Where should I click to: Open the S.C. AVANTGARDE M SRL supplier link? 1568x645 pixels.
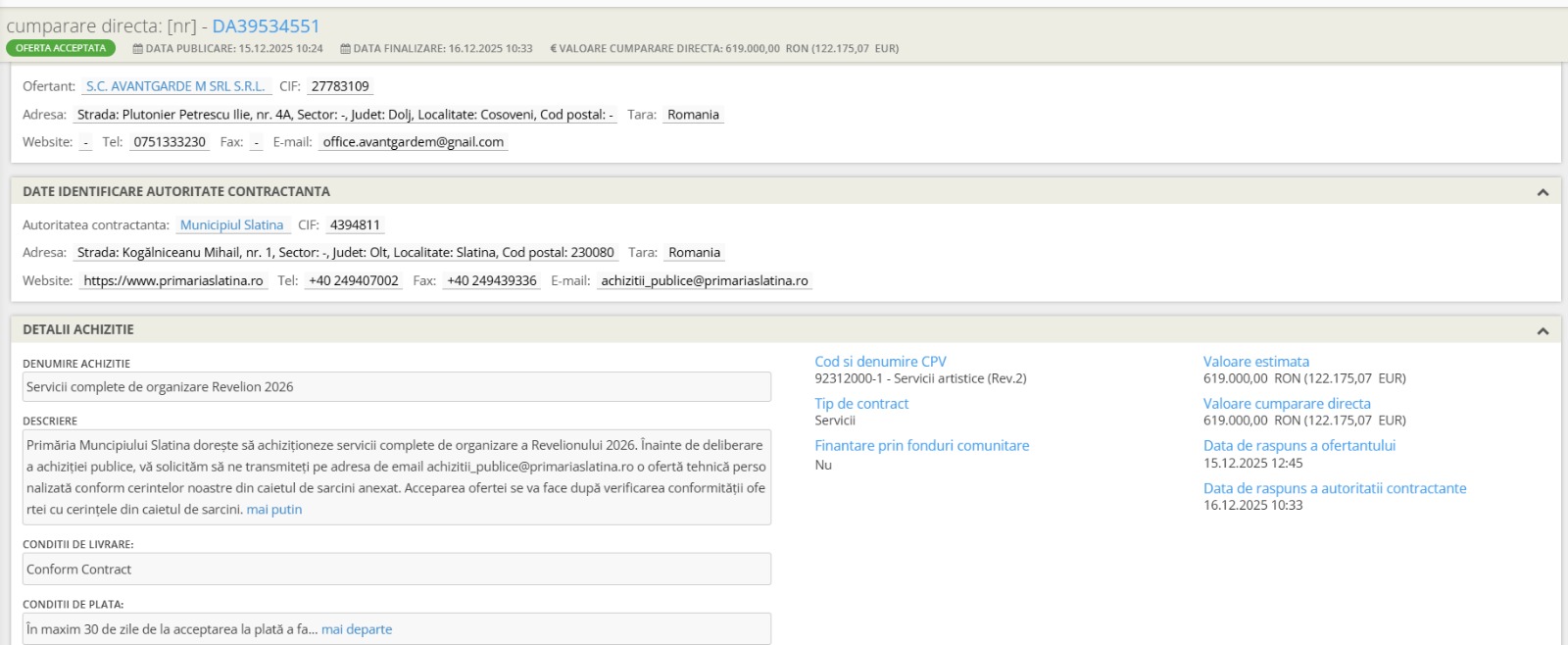click(175, 86)
